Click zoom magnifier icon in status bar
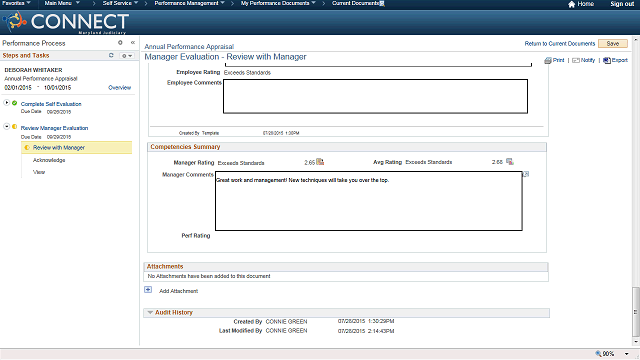 598,353
